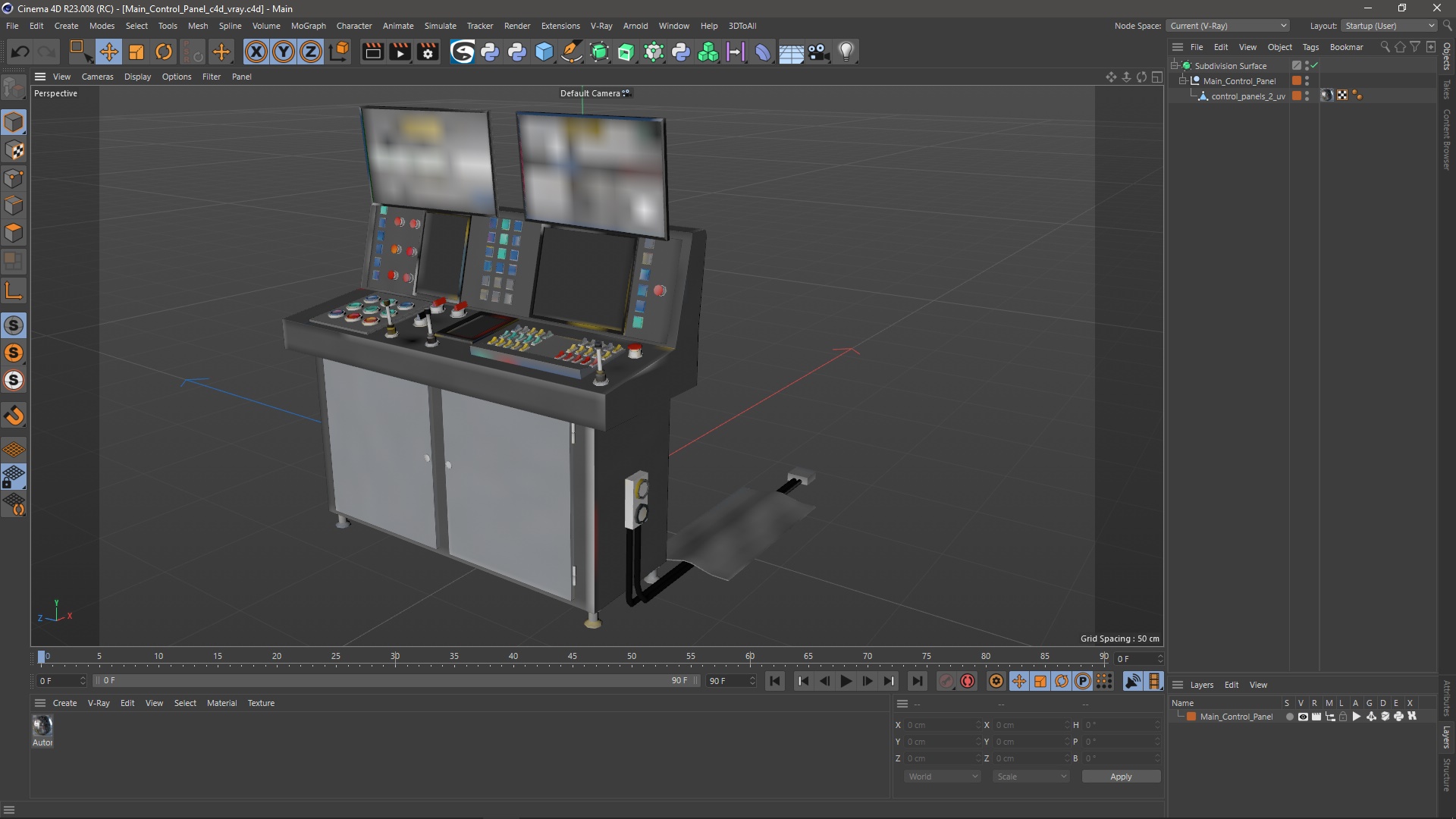Click the Subdivision Surface generator icon
Image resolution: width=1456 pixels, height=819 pixels.
[x=599, y=52]
